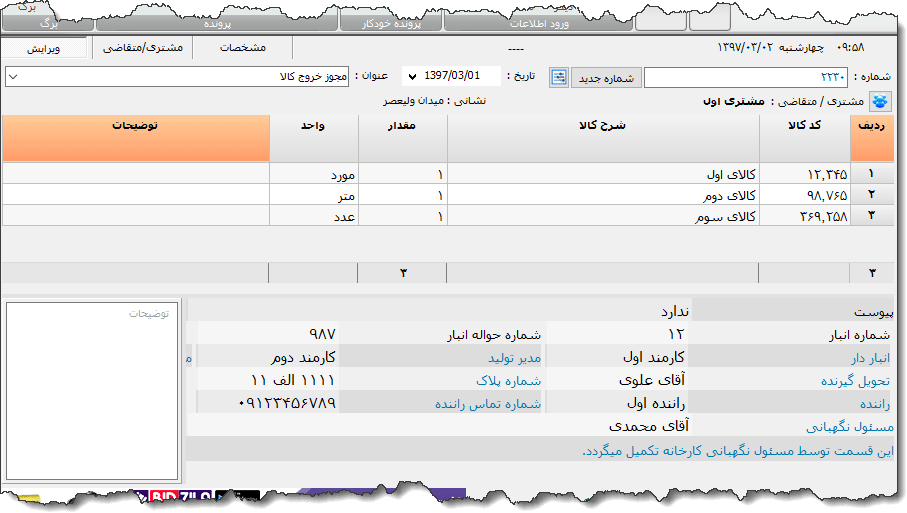Click the کارمند دوم value

click(x=303, y=357)
